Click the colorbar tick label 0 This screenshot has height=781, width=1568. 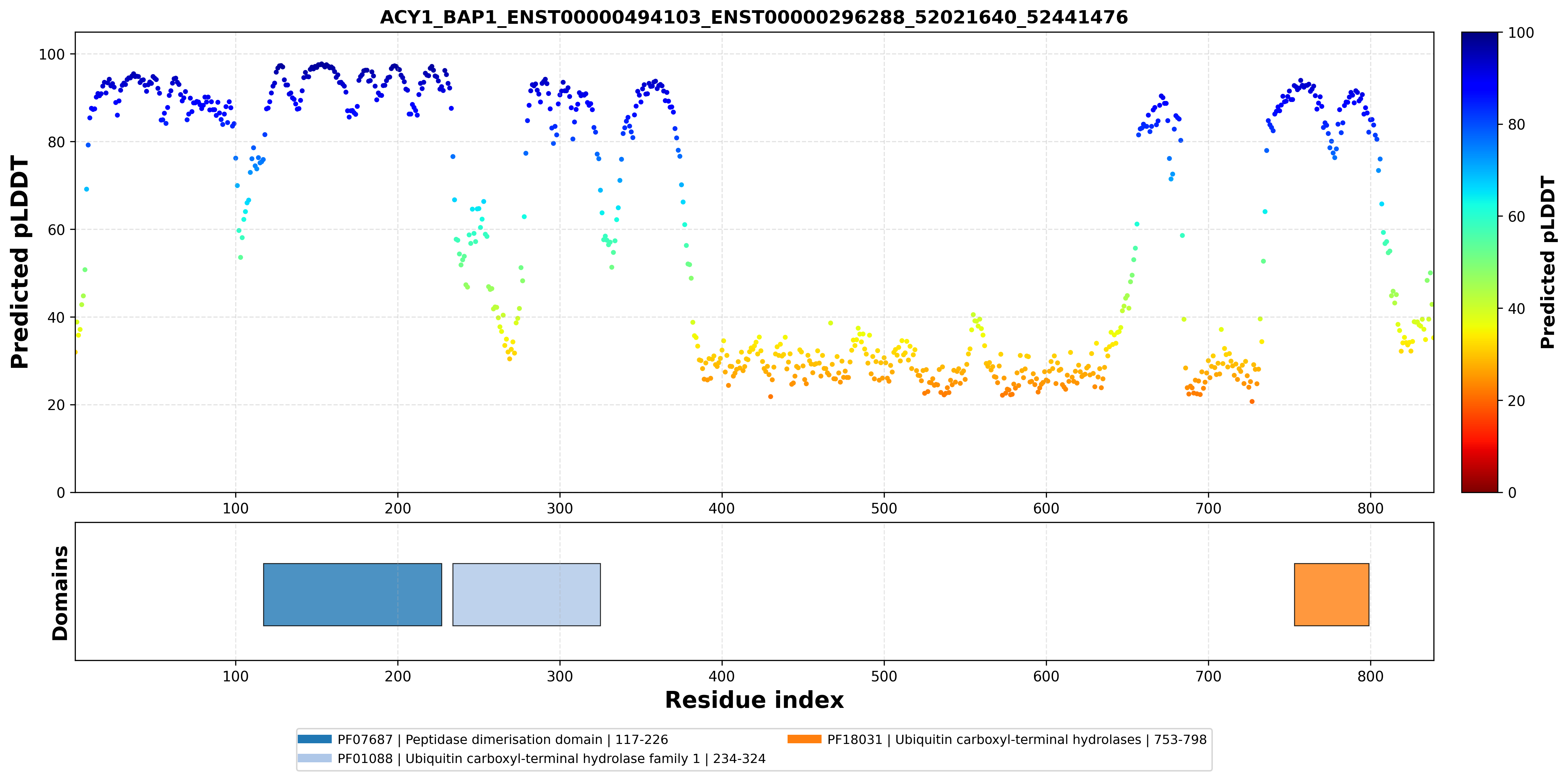point(1513,492)
